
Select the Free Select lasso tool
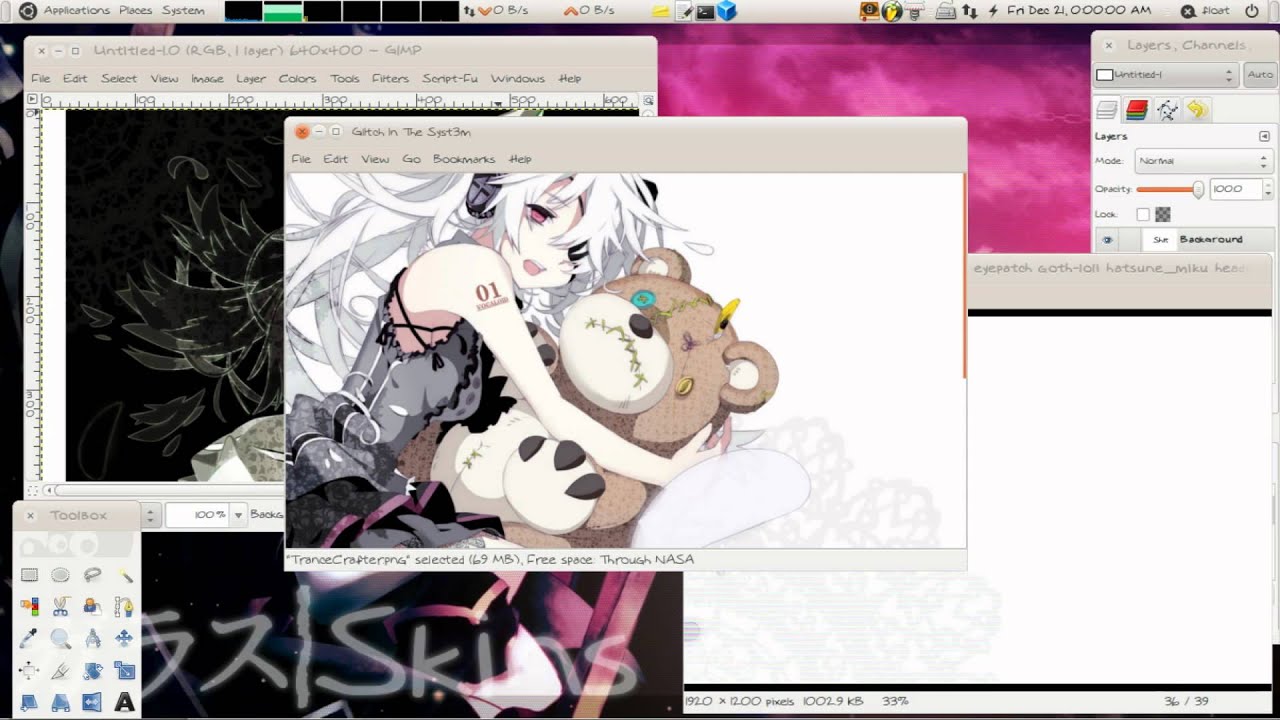[93, 575]
